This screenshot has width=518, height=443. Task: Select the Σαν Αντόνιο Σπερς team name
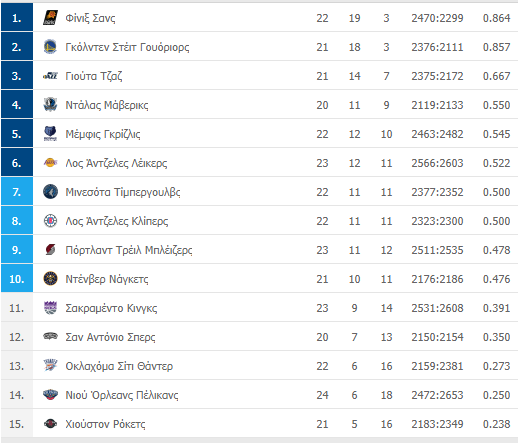[x=110, y=337]
